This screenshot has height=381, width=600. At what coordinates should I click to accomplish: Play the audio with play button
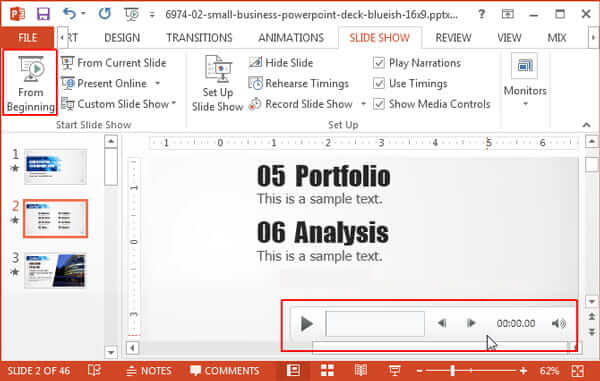pos(307,324)
